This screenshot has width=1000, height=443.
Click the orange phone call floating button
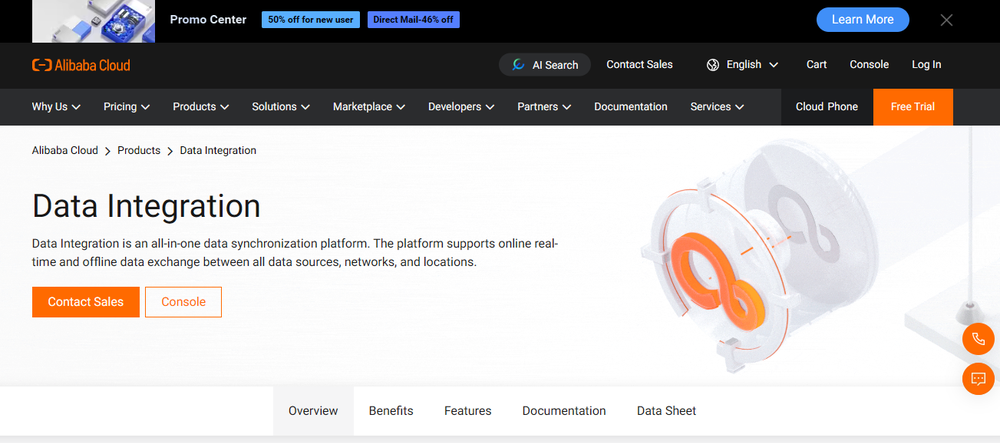click(978, 338)
